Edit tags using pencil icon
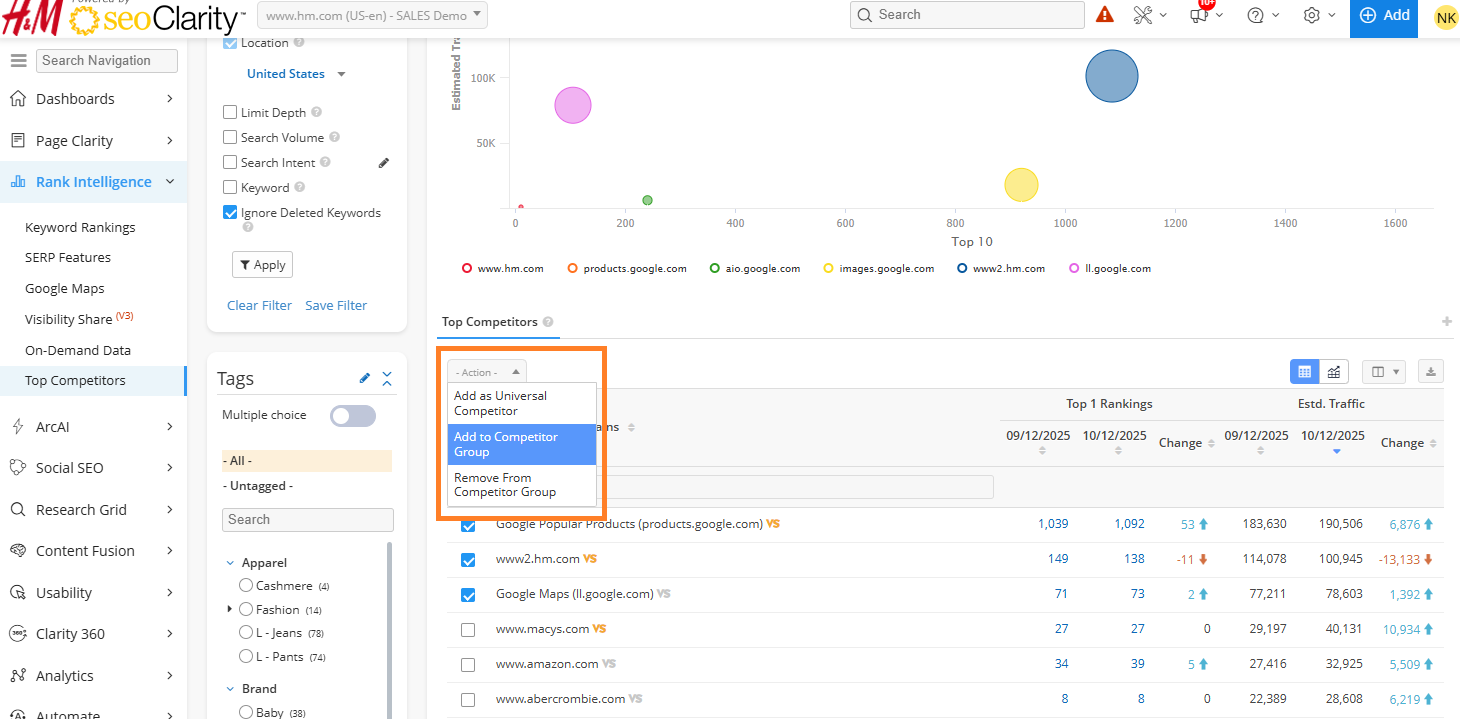 click(x=364, y=378)
